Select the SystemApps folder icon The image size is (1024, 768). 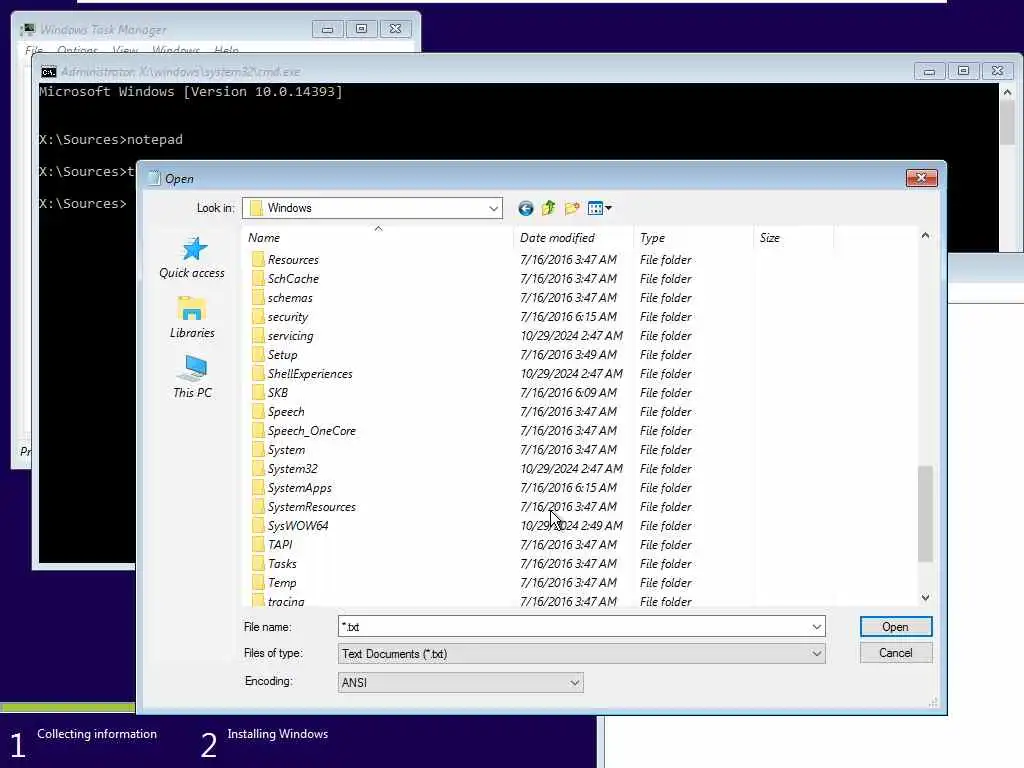258,488
